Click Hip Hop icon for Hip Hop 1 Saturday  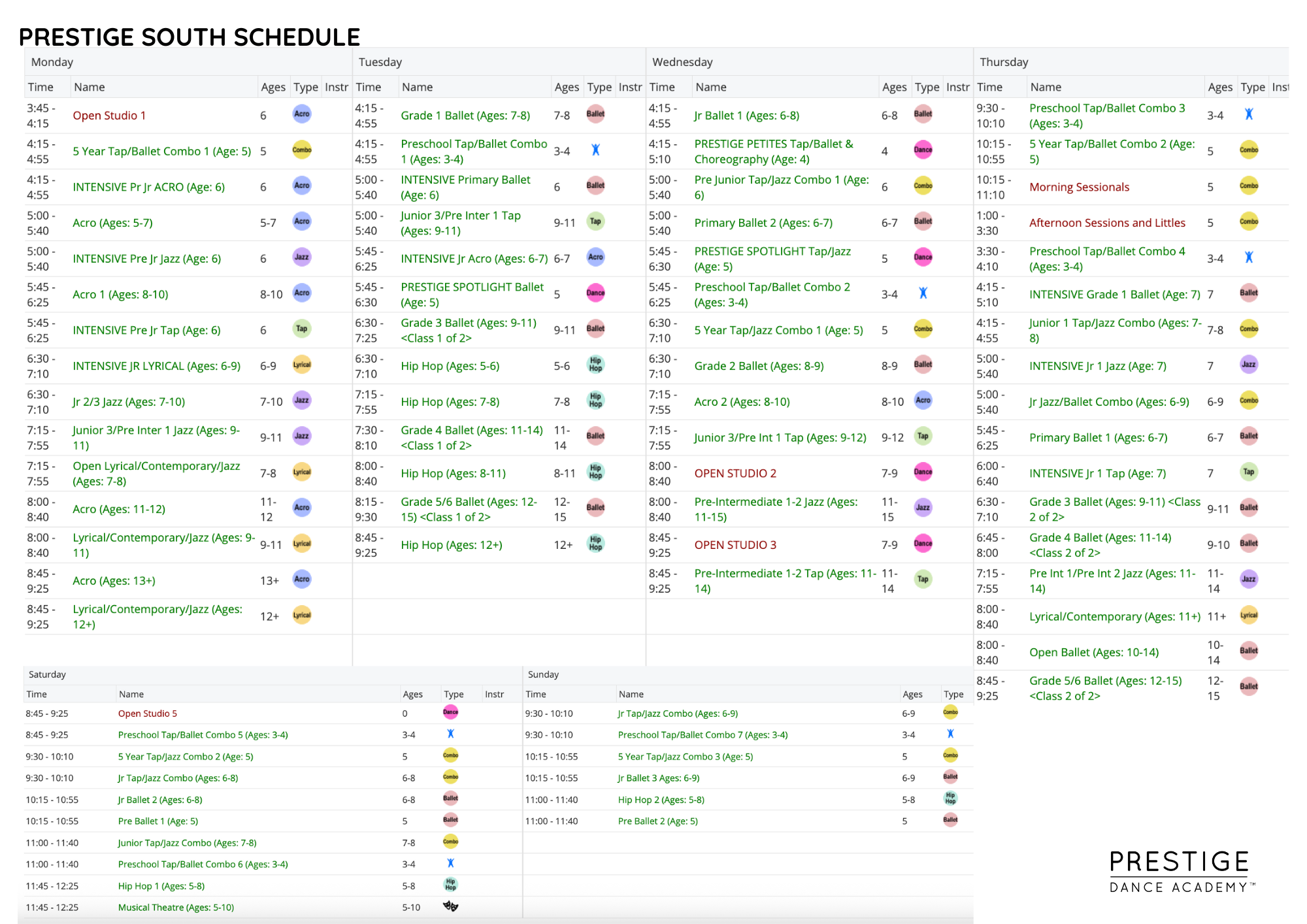click(450, 885)
